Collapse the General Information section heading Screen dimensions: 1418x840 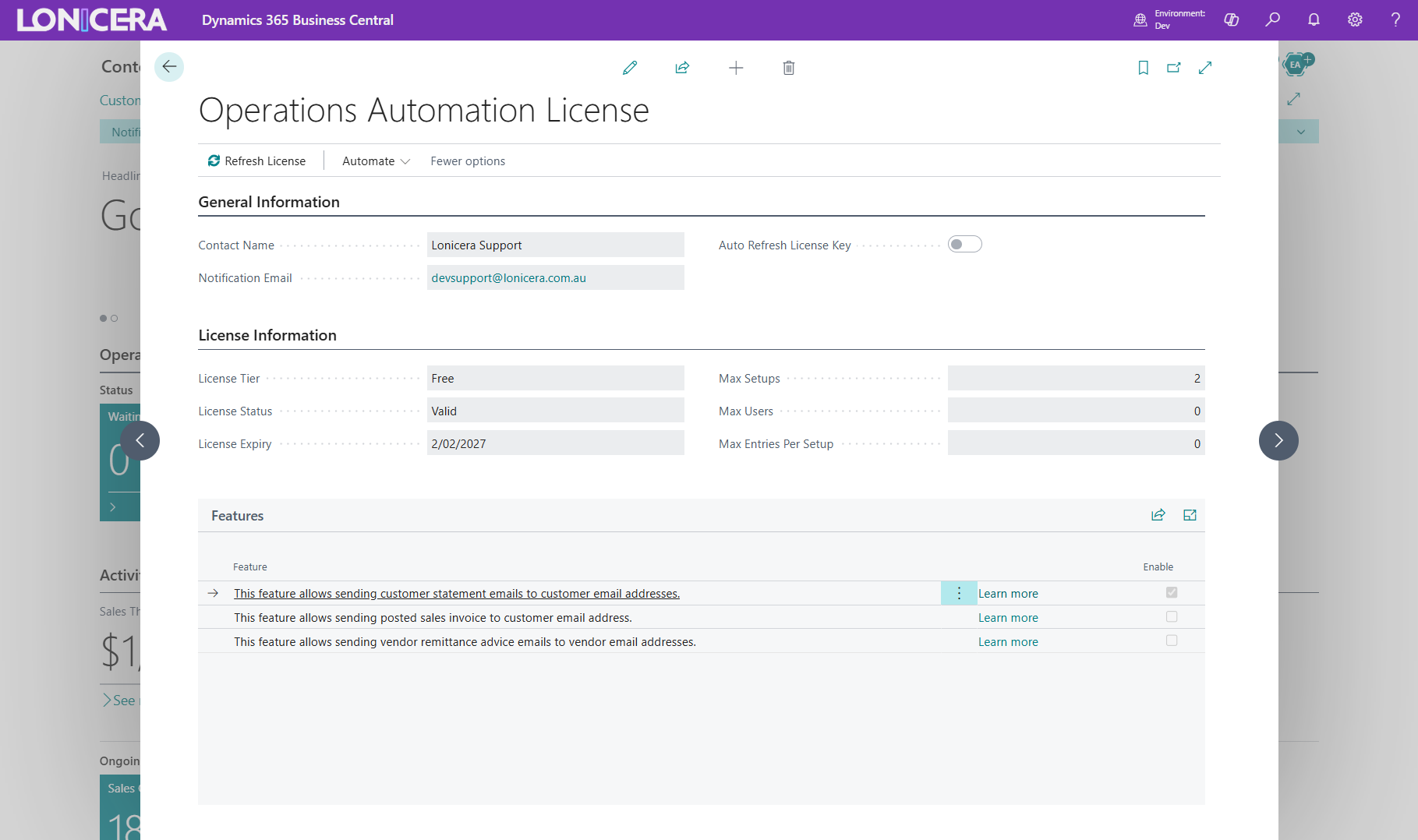tap(269, 203)
